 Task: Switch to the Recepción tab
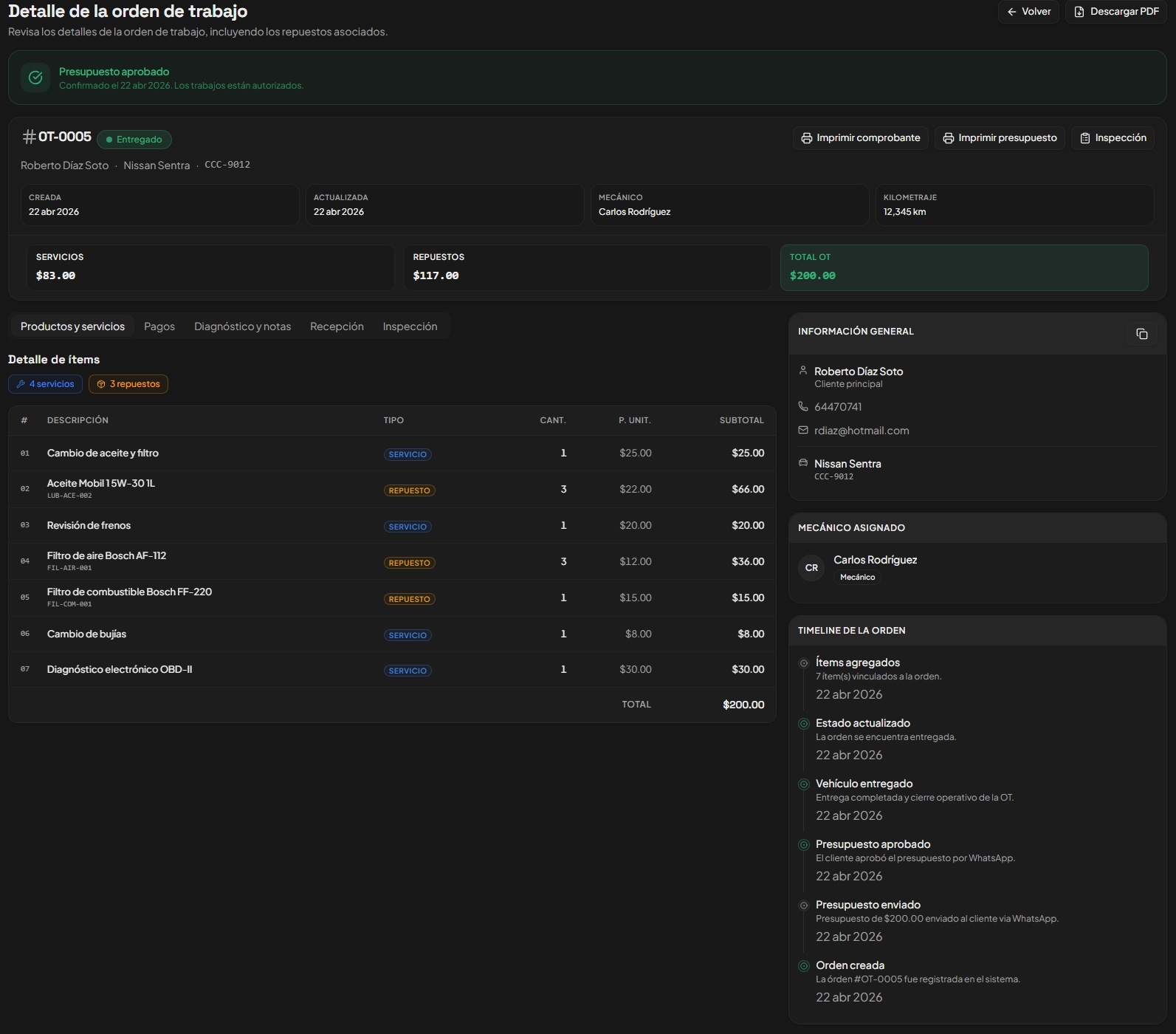click(x=337, y=326)
